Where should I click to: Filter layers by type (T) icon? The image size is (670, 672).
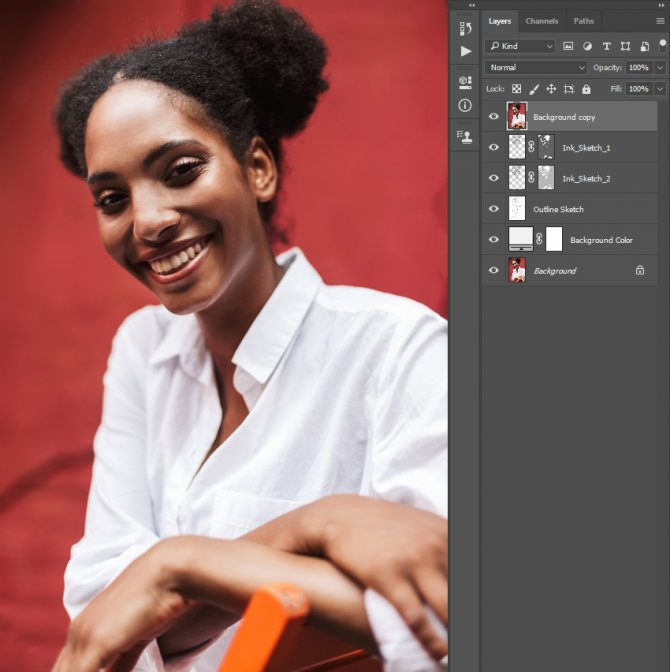[606, 46]
